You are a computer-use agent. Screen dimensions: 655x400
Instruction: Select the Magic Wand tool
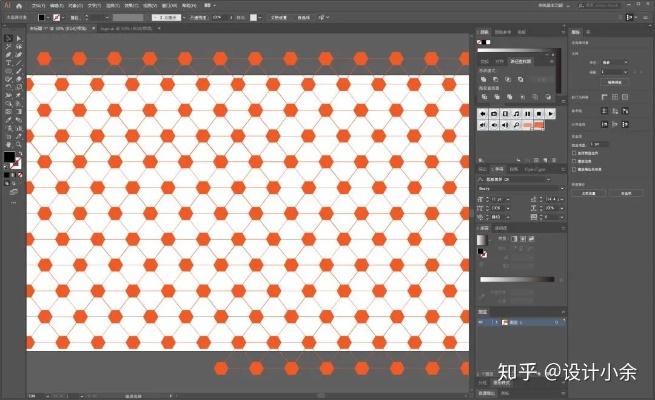click(x=8, y=46)
